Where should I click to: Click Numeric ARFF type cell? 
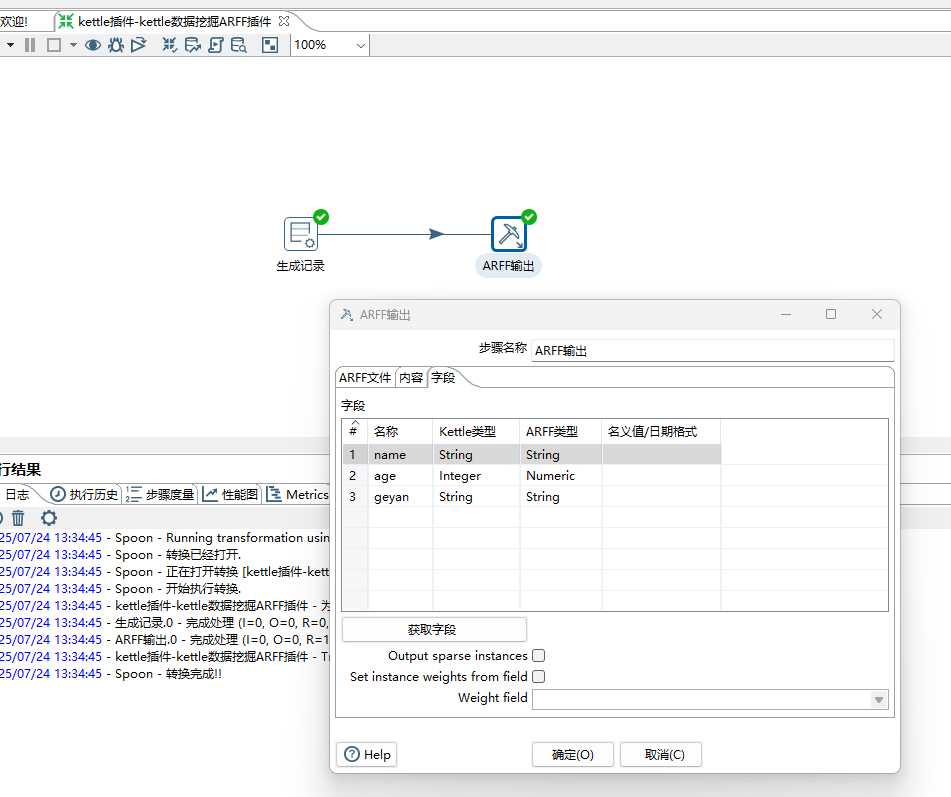(x=560, y=476)
